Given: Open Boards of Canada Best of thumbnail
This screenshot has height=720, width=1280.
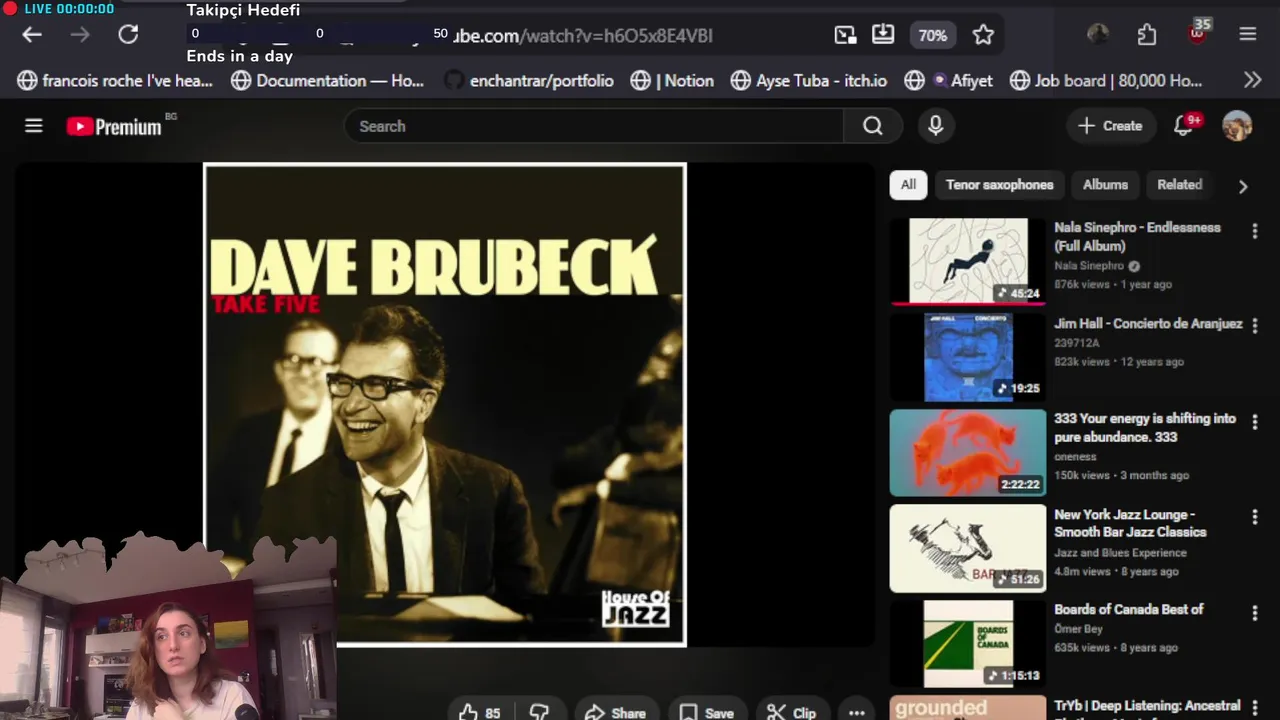Looking at the screenshot, I should pyautogui.click(x=968, y=643).
